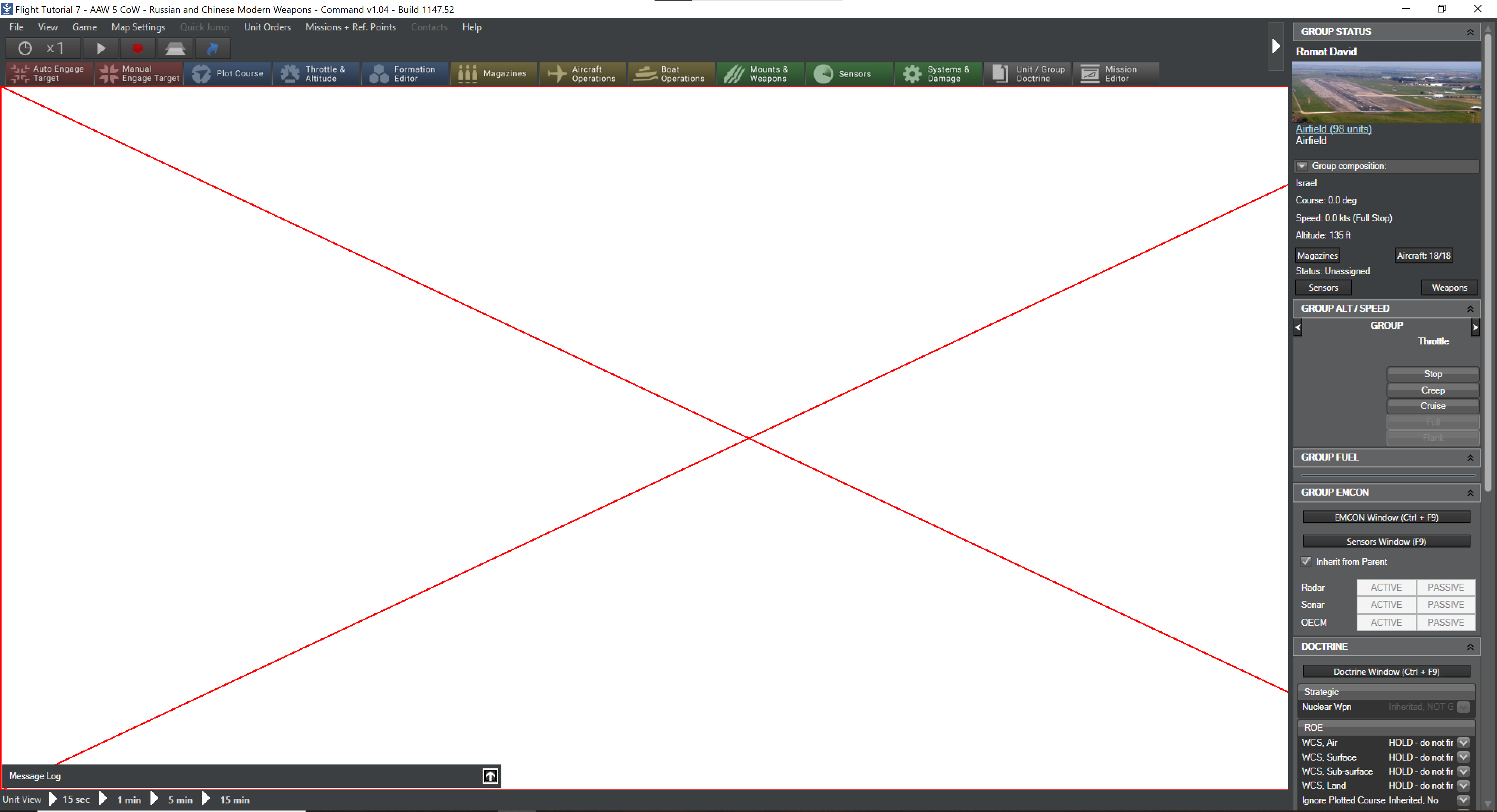The width and height of the screenshot is (1497, 812).
Task: Open Throttle & Altitude settings
Action: coord(317,74)
